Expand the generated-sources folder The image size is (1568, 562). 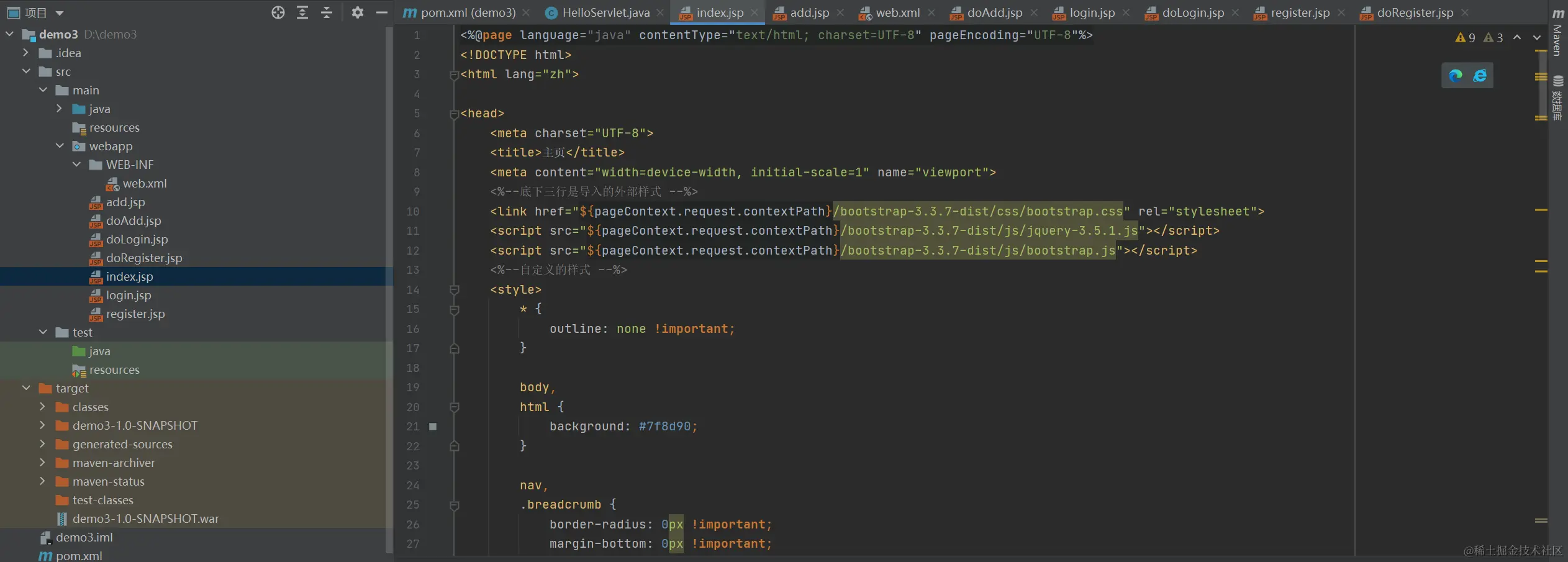[43, 444]
